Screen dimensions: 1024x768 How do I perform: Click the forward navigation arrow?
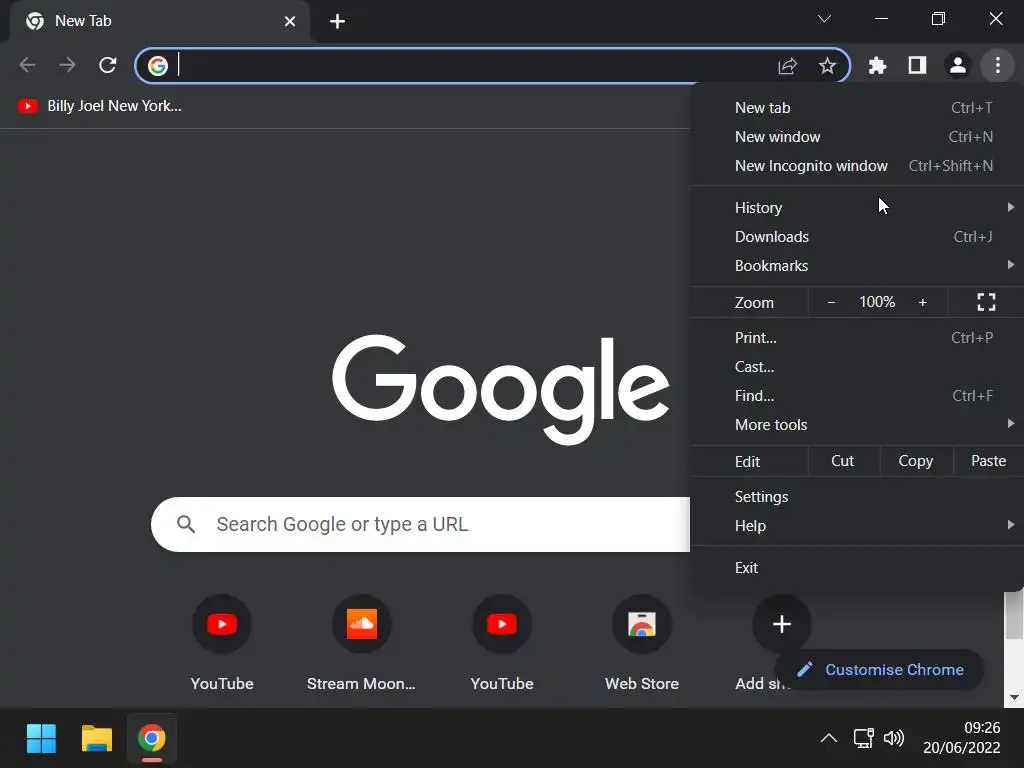(x=67, y=65)
